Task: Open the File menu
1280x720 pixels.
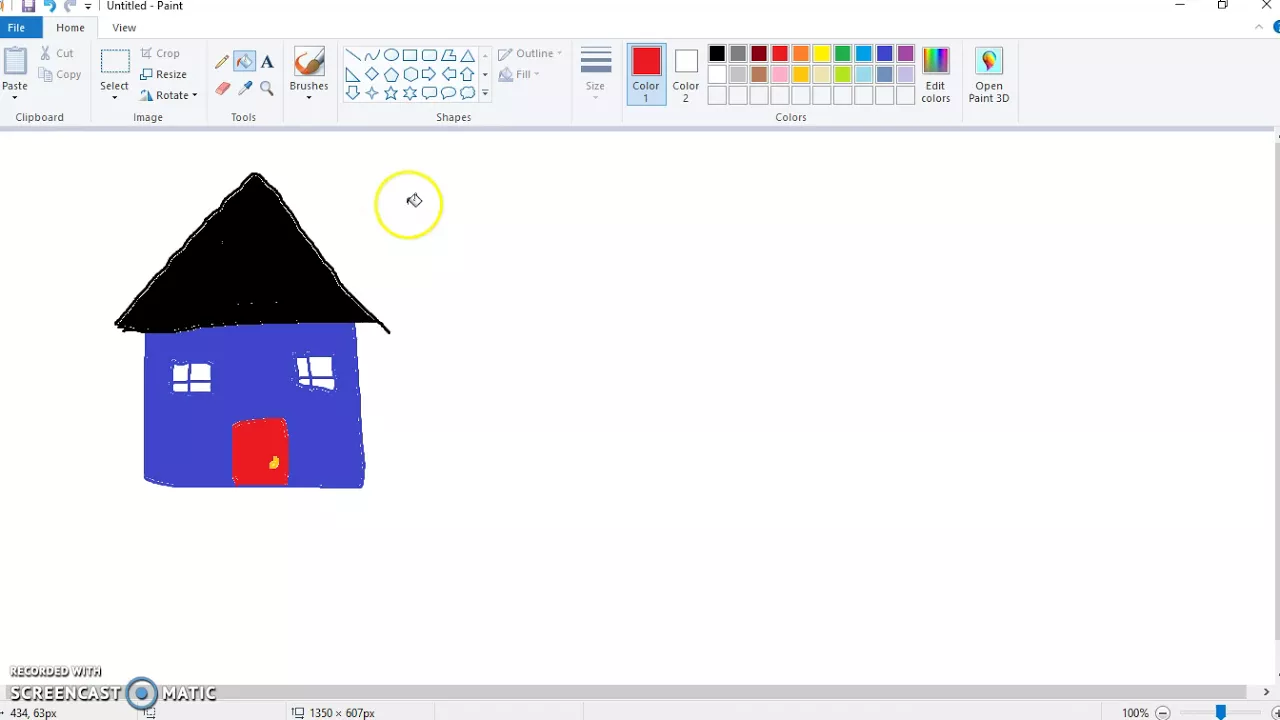Action: click(17, 28)
